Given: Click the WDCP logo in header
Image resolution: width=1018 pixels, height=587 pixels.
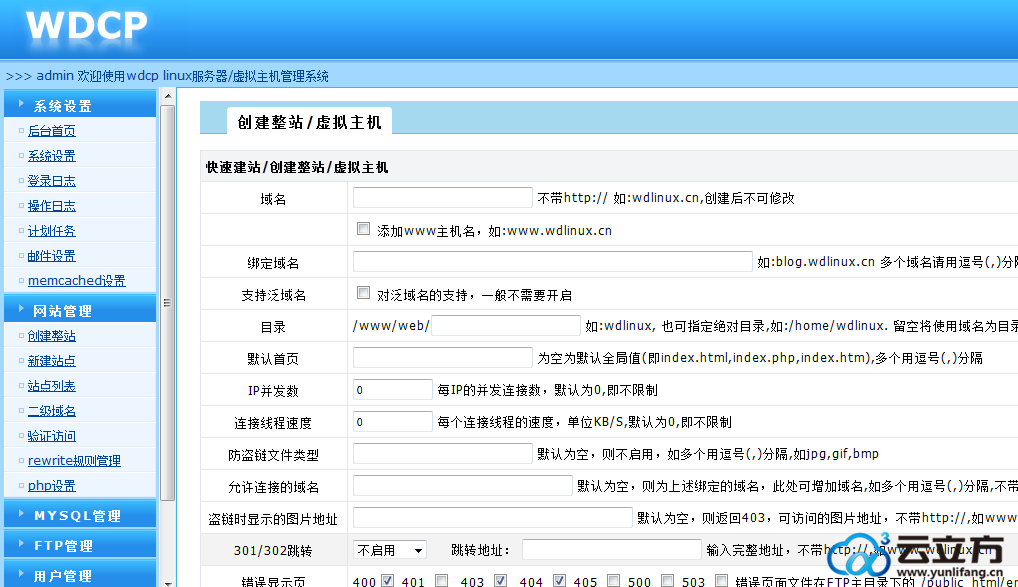Looking at the screenshot, I should tap(86, 27).
